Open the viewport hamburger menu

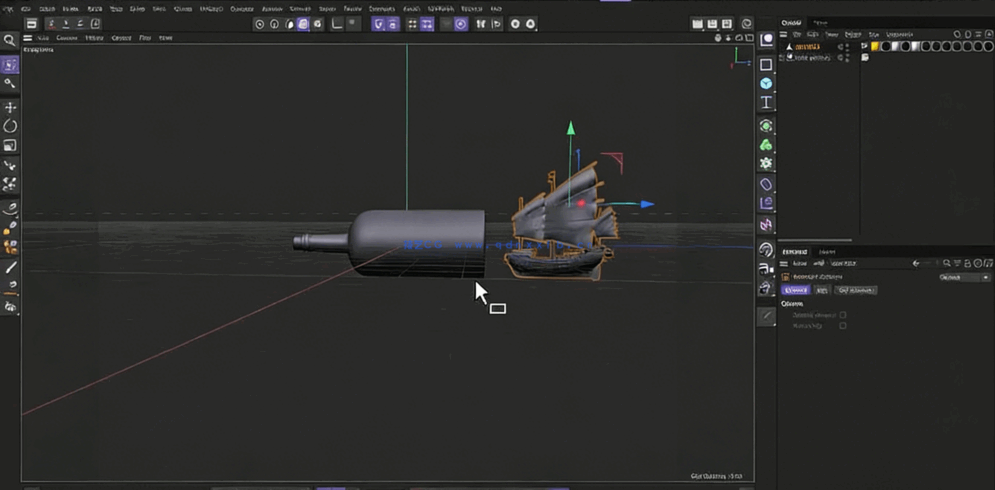(x=28, y=38)
